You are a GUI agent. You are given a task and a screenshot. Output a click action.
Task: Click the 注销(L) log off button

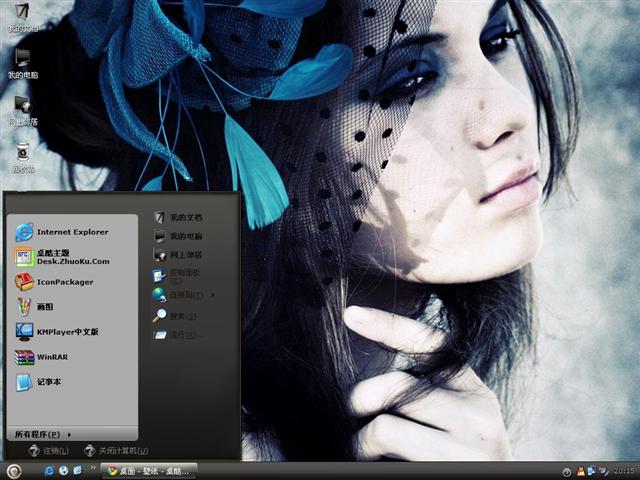tap(48, 451)
